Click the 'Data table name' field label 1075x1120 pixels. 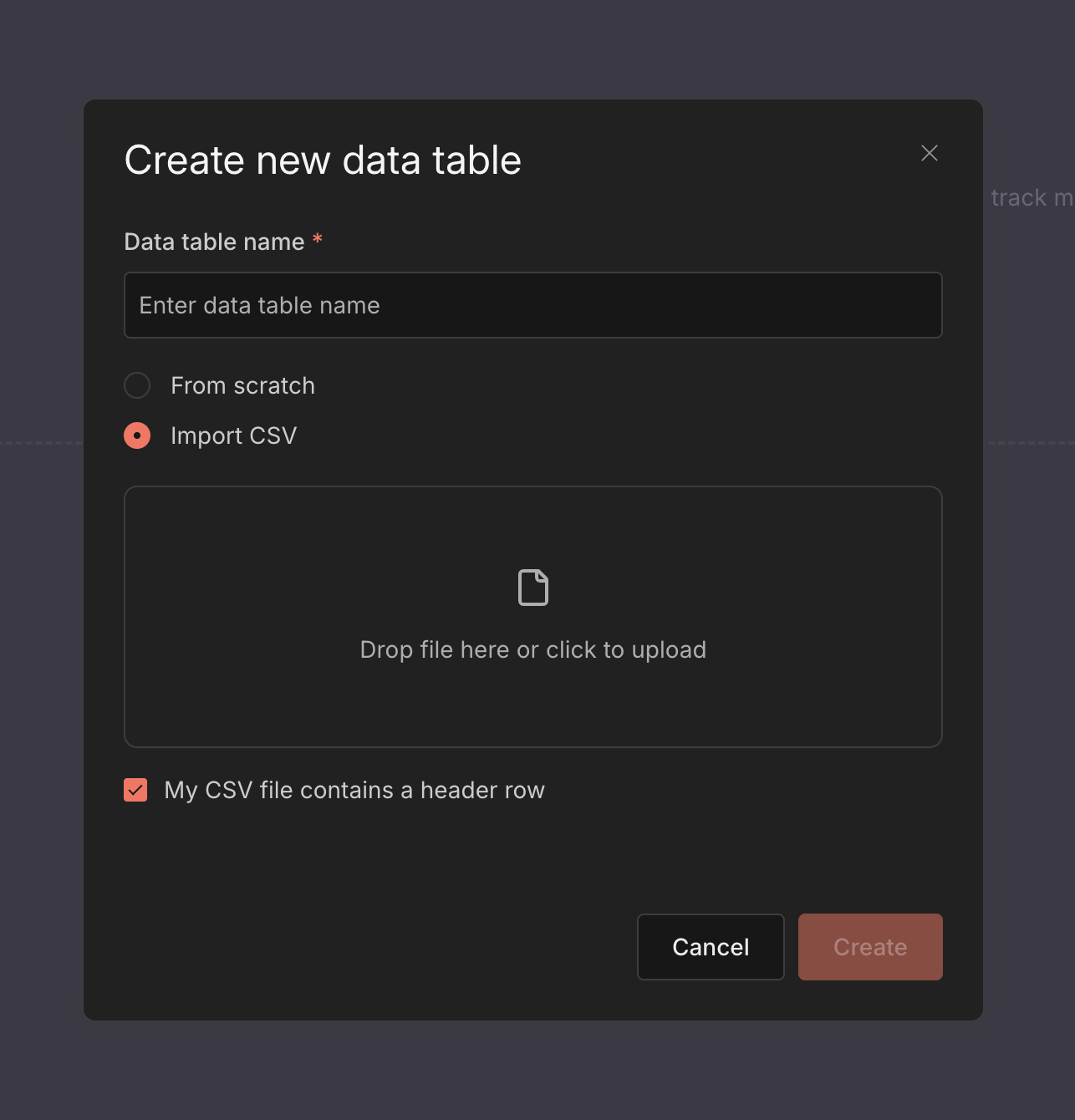(x=214, y=242)
